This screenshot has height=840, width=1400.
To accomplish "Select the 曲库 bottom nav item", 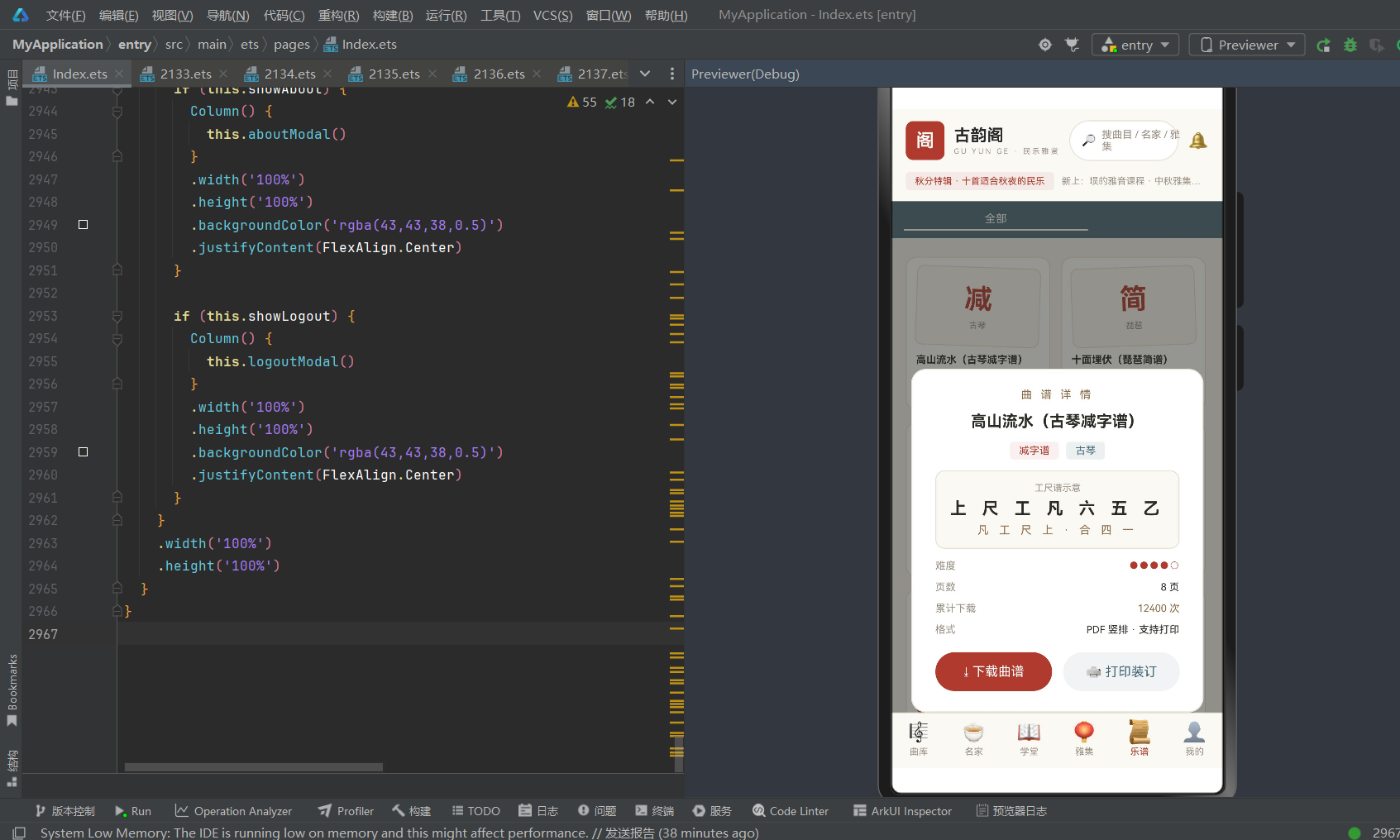I will point(919,738).
